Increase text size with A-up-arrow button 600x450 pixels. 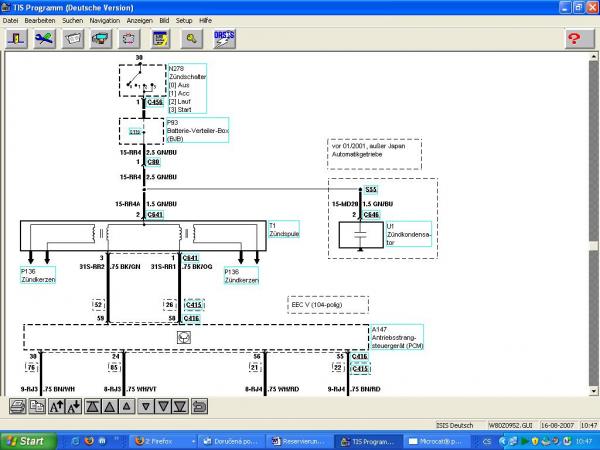pos(56,406)
